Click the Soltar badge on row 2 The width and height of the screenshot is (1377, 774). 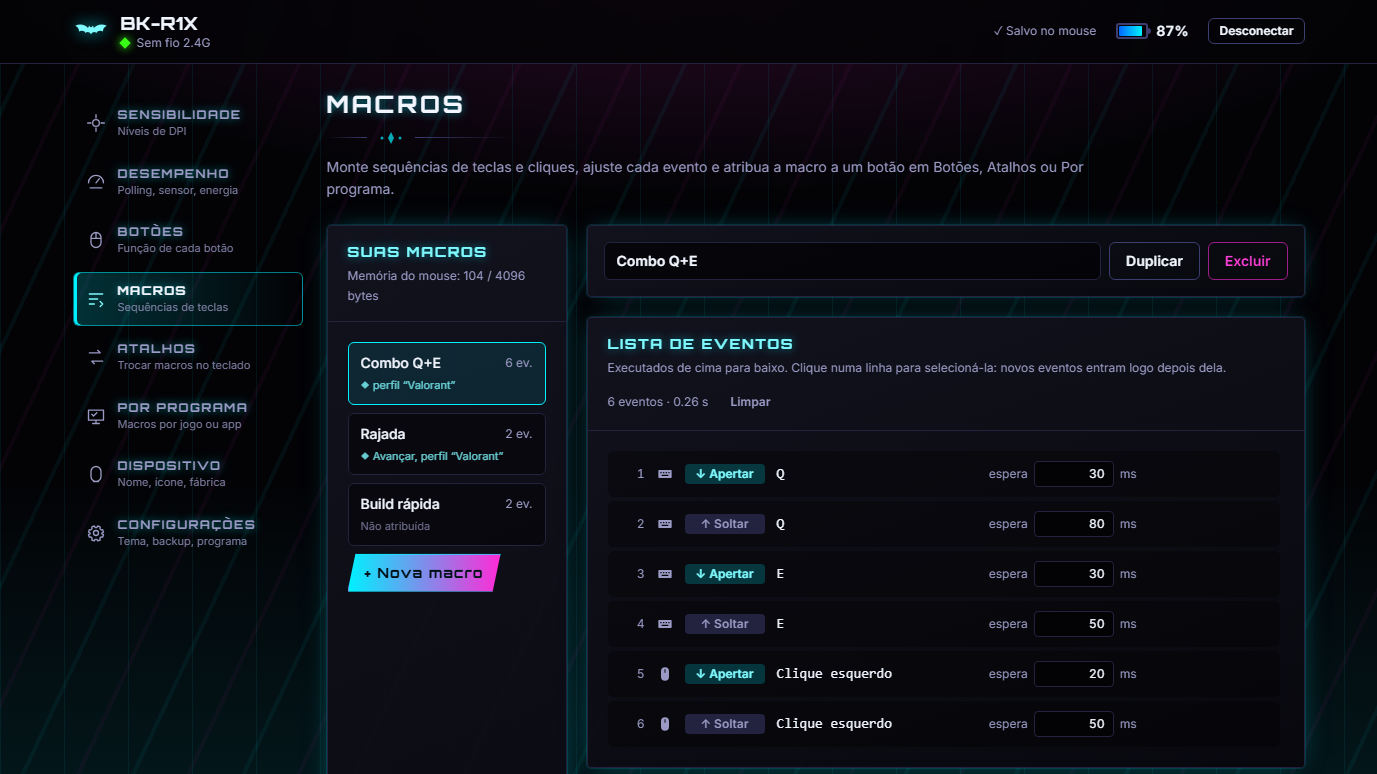[725, 524]
